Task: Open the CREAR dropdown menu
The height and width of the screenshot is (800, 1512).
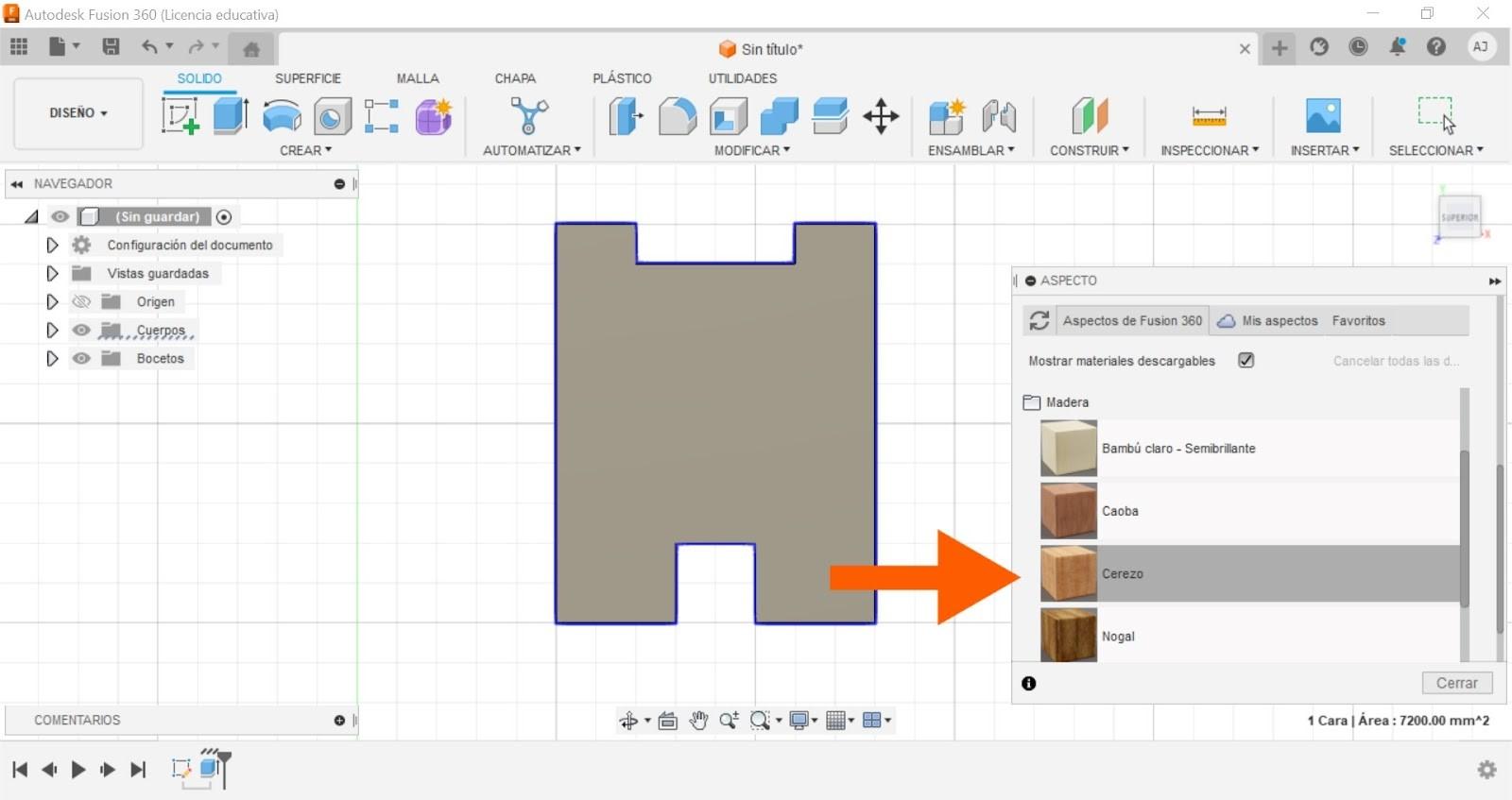Action: point(305,150)
